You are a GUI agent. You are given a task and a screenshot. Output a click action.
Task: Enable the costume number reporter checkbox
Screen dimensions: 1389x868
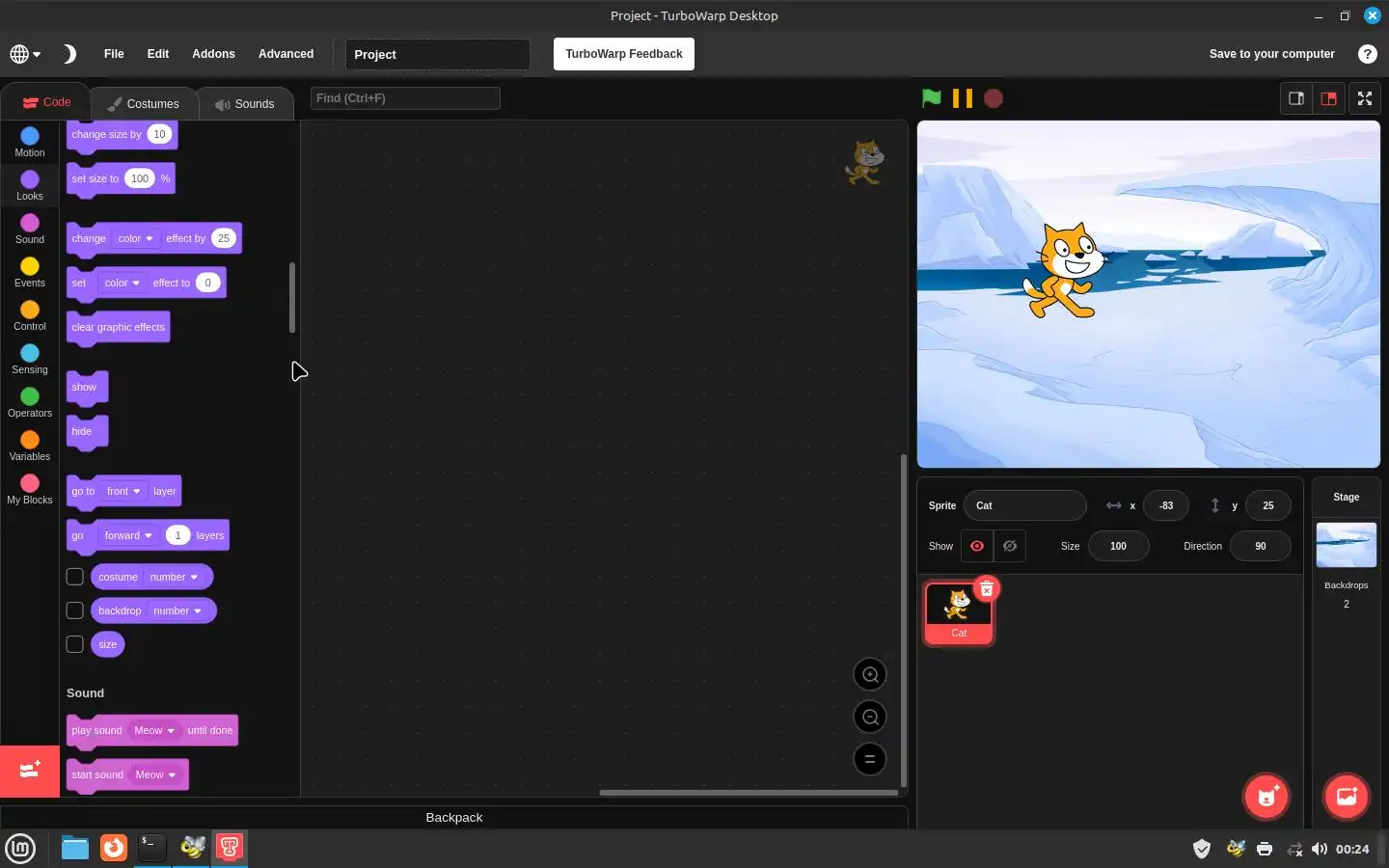(74, 577)
